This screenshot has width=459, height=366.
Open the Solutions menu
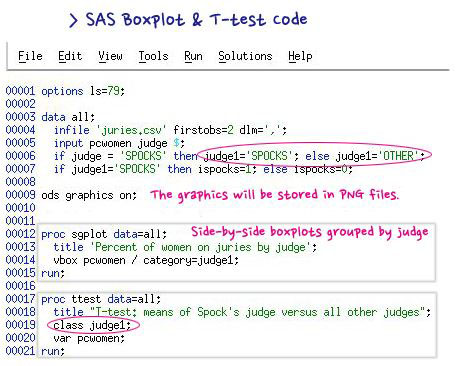tap(245, 56)
